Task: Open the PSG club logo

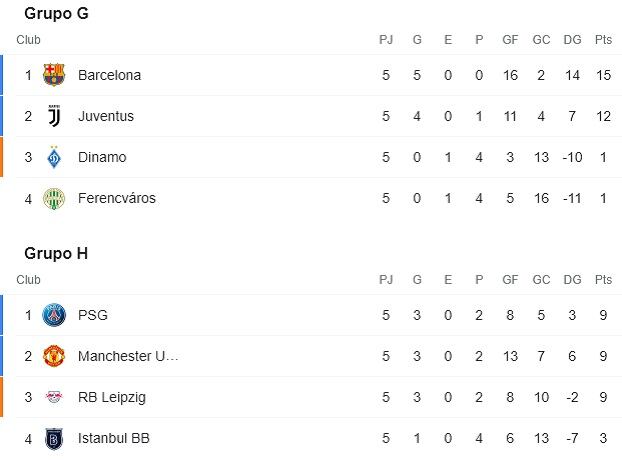Action: 54,315
